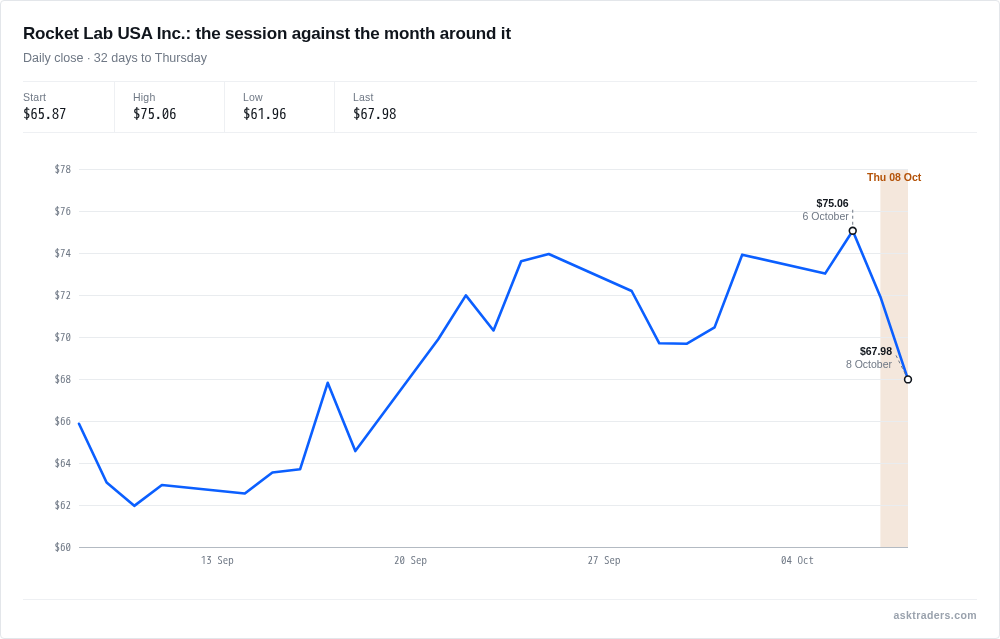Click the 6 October high point marker
The image size is (1000, 639).
point(853,231)
